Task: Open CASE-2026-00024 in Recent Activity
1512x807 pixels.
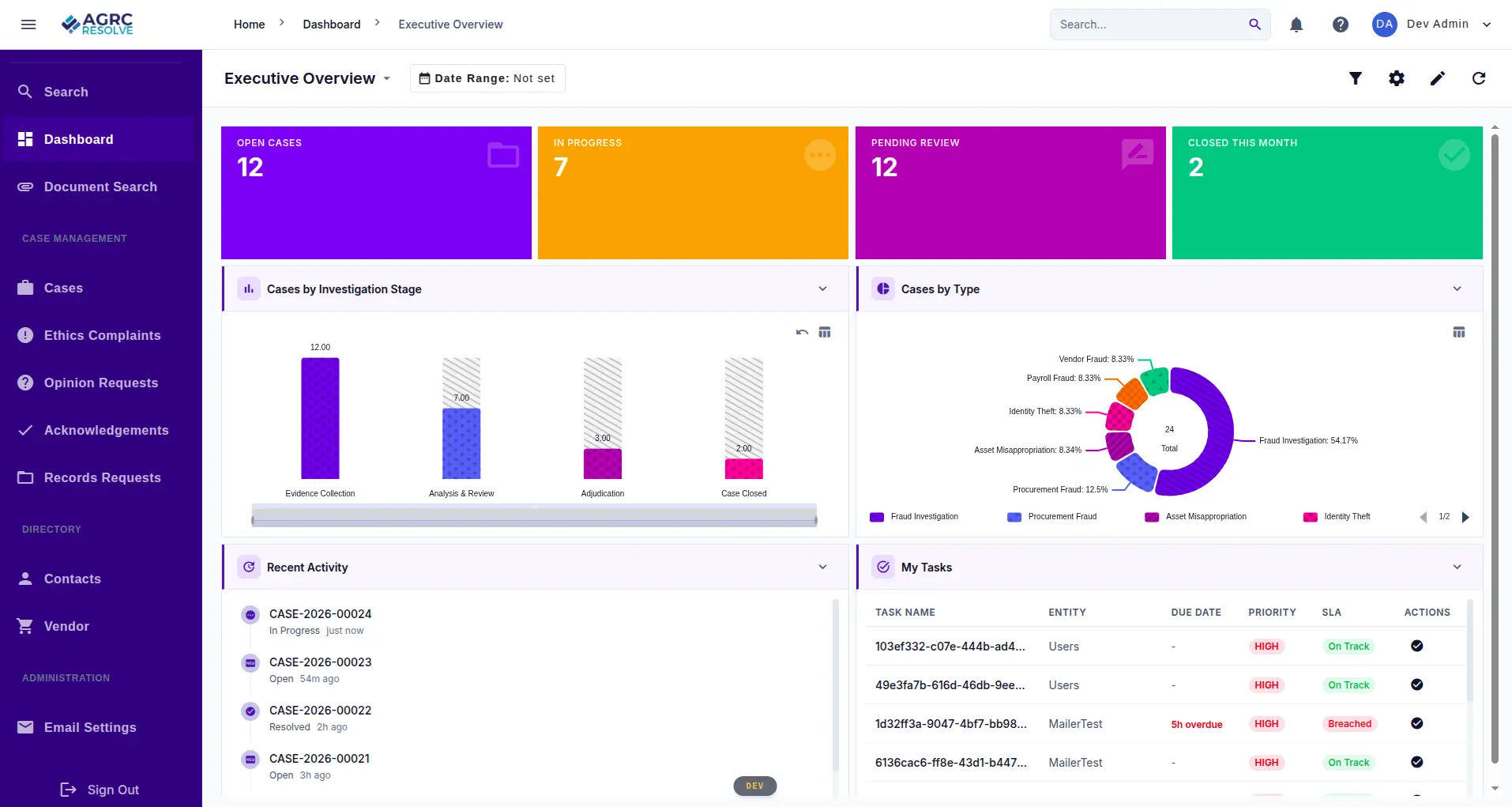Action: (320, 614)
